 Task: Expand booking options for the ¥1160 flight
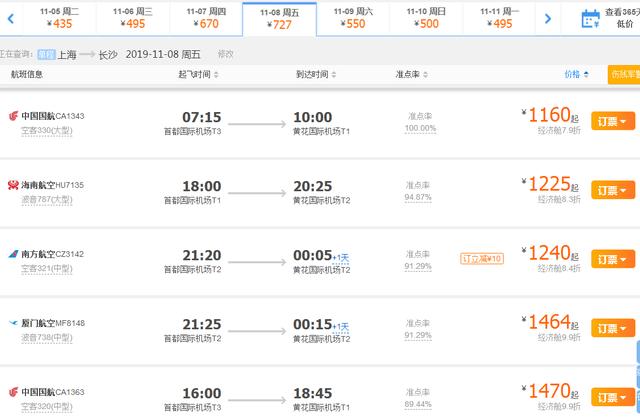[x=613, y=121]
